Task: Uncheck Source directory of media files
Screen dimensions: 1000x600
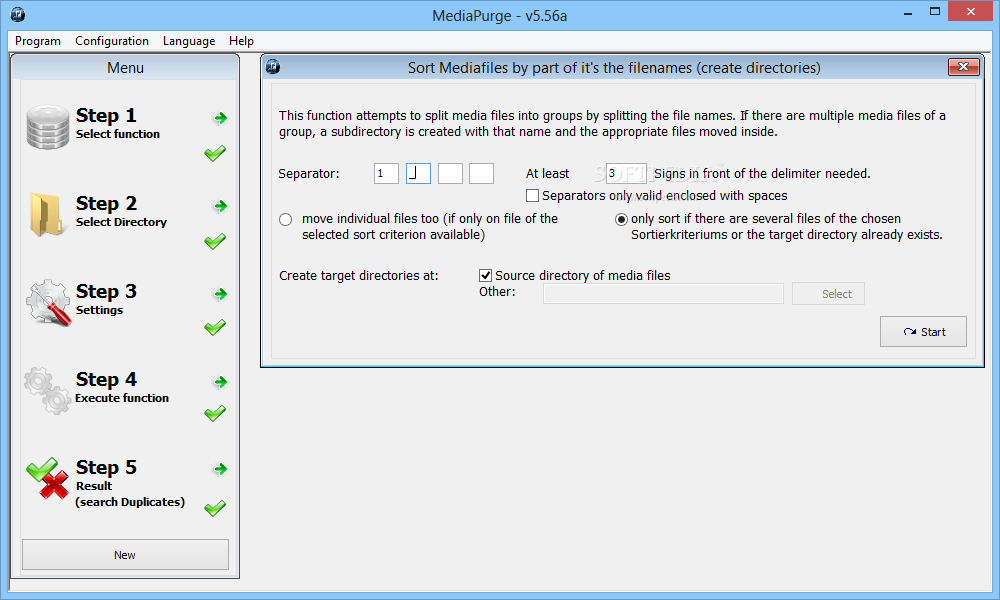Action: coord(485,275)
